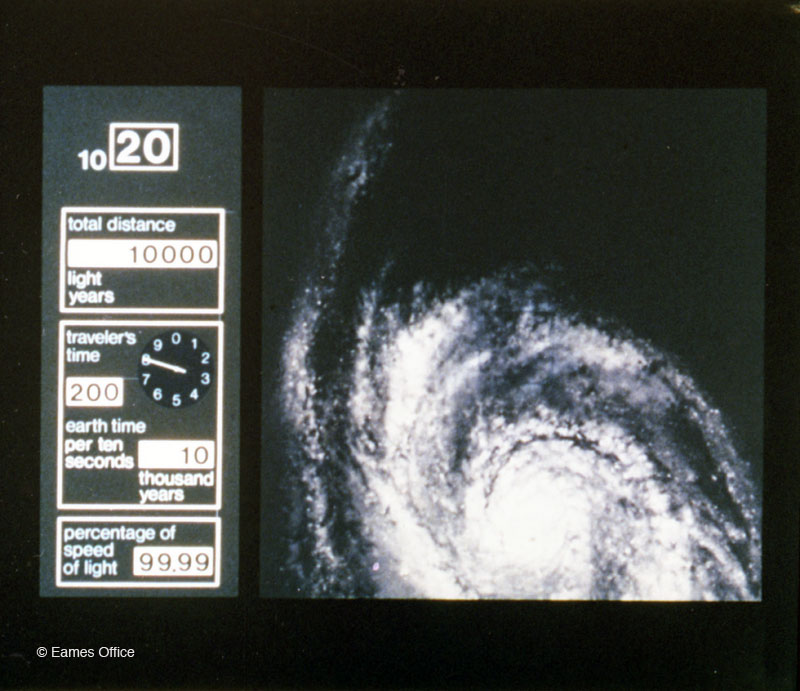Click the earth time field showing 10
The height and width of the screenshot is (691, 800).
coord(176,455)
